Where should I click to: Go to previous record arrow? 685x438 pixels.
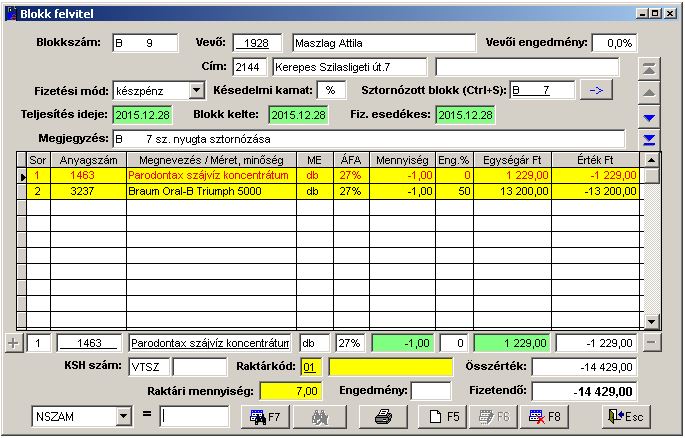(649, 93)
